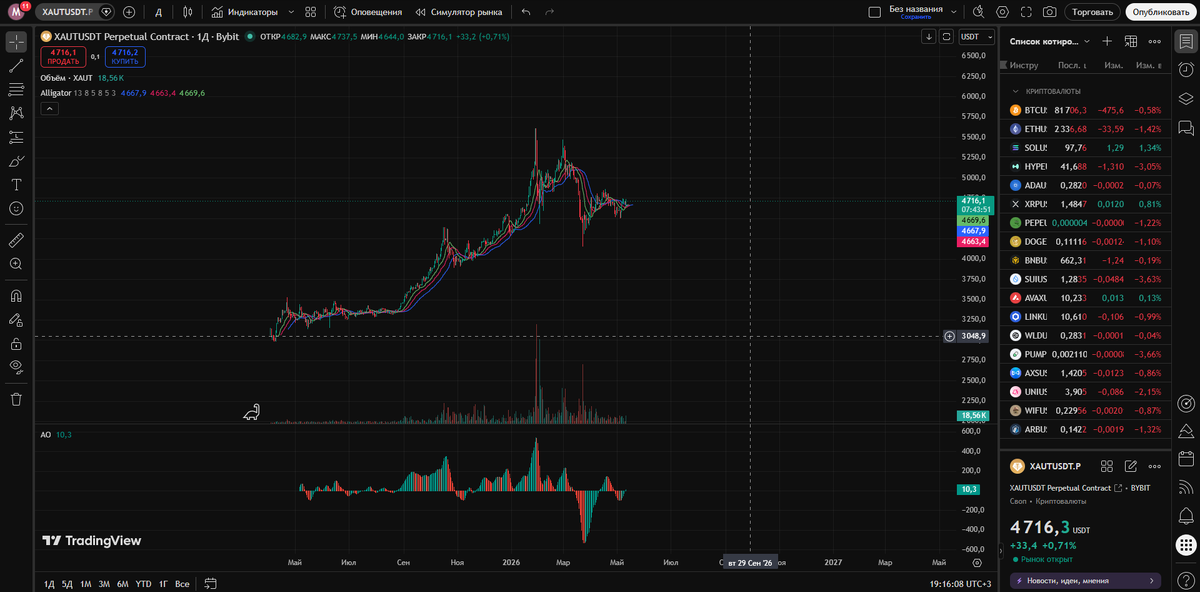Image resolution: width=1200 pixels, height=592 pixels.
Task: Select the zoom in tool
Action: [16, 264]
